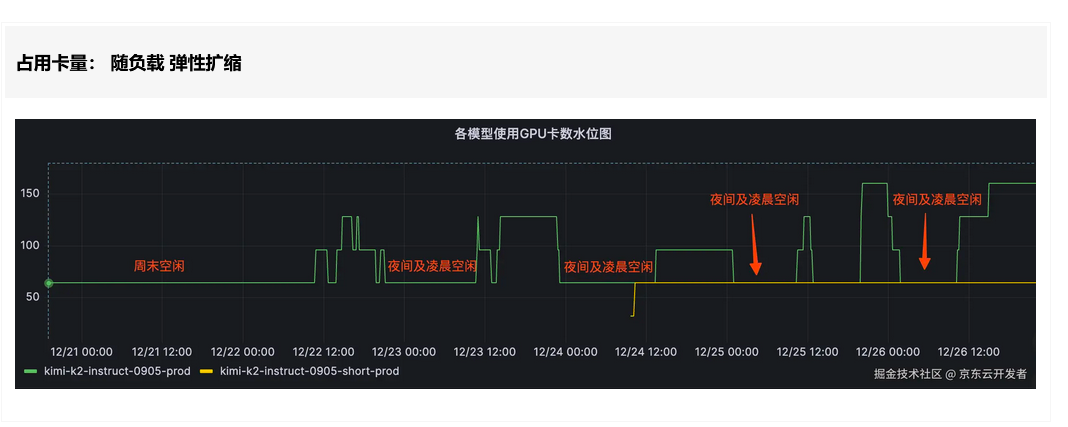Click x-axis label 12/24 00:00
The height and width of the screenshot is (427, 1068).
[x=565, y=352]
